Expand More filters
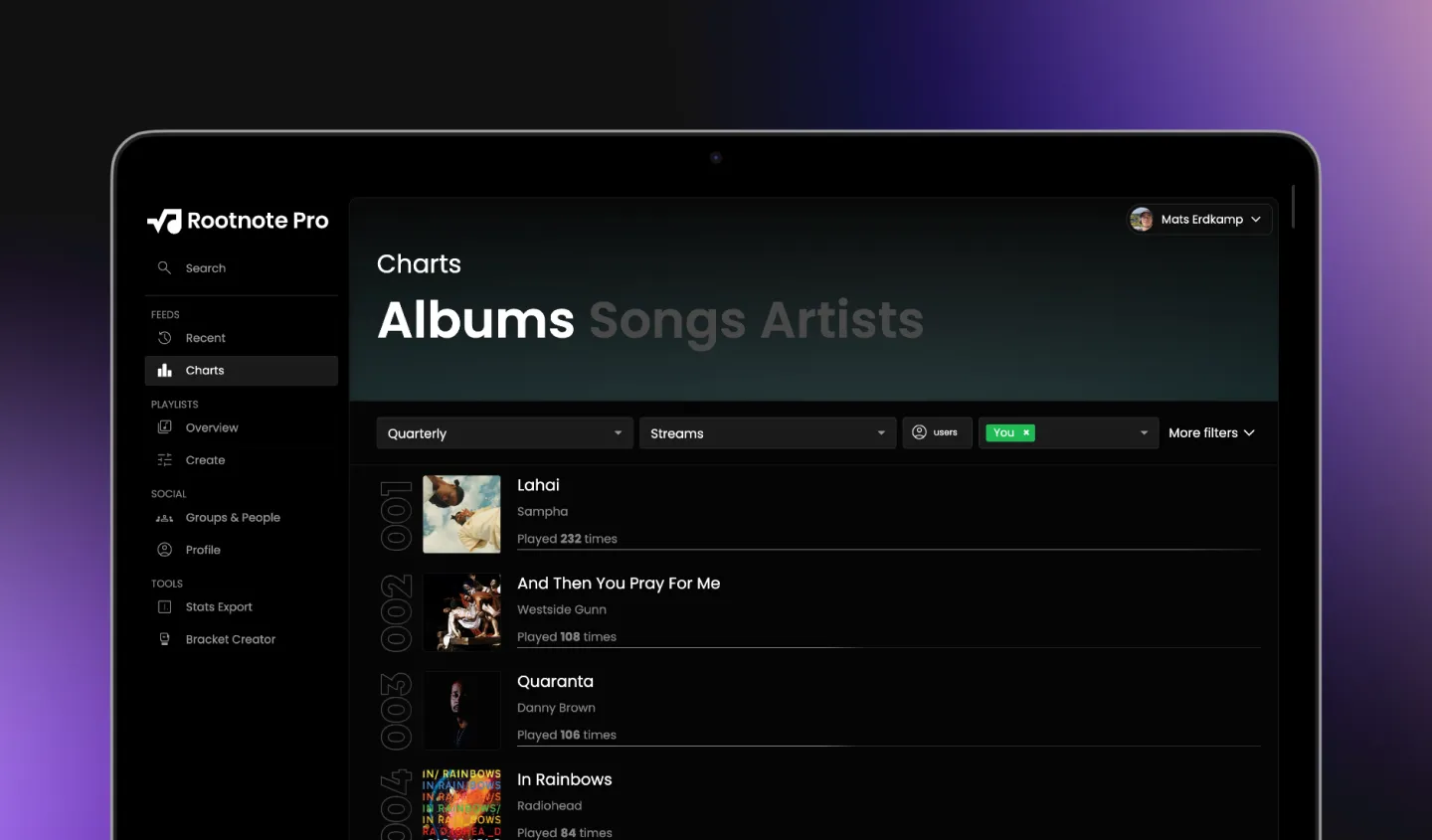The width and height of the screenshot is (1432, 840). pos(1211,432)
